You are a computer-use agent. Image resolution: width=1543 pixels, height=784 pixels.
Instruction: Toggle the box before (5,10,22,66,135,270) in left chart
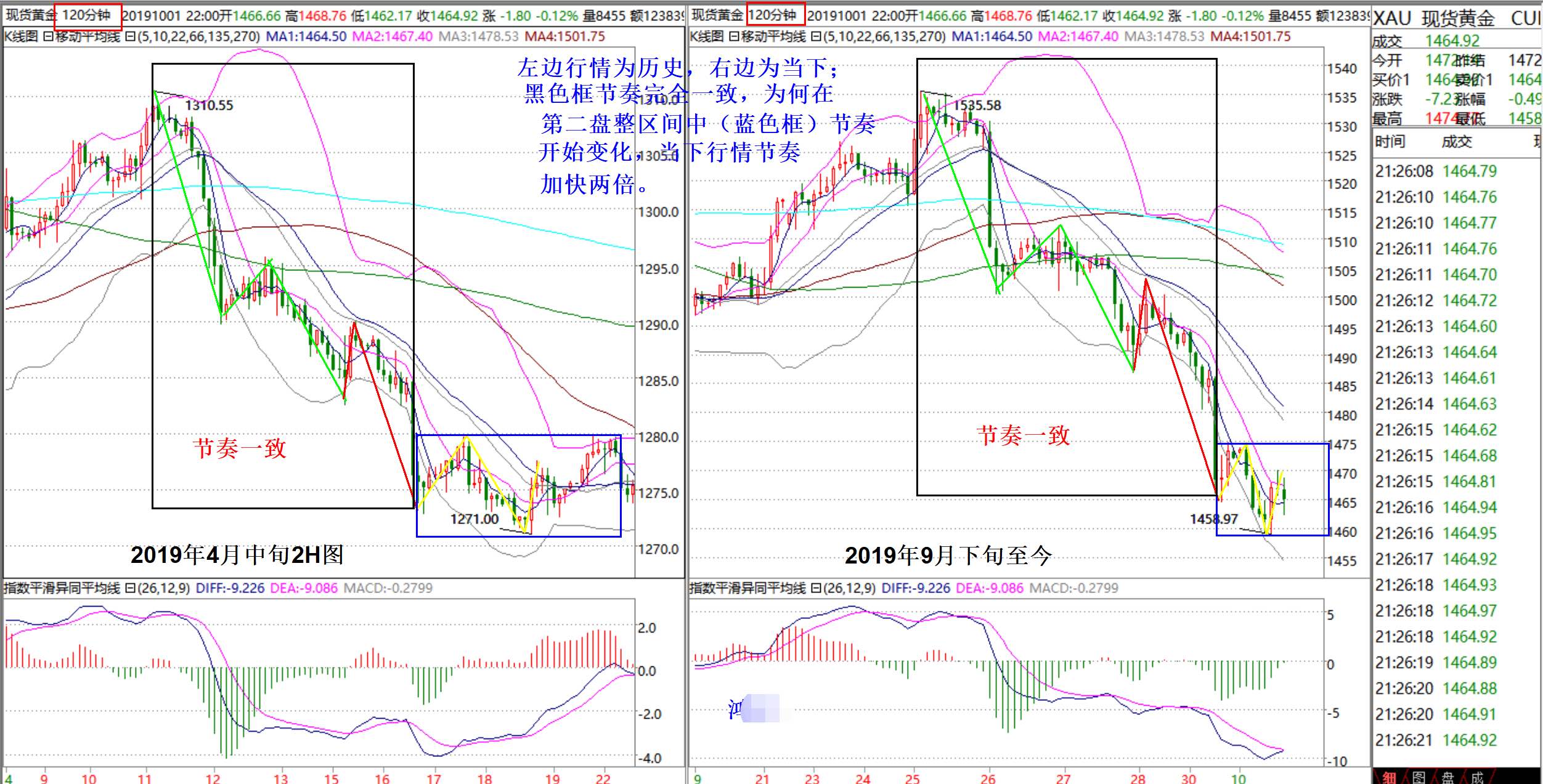129,37
